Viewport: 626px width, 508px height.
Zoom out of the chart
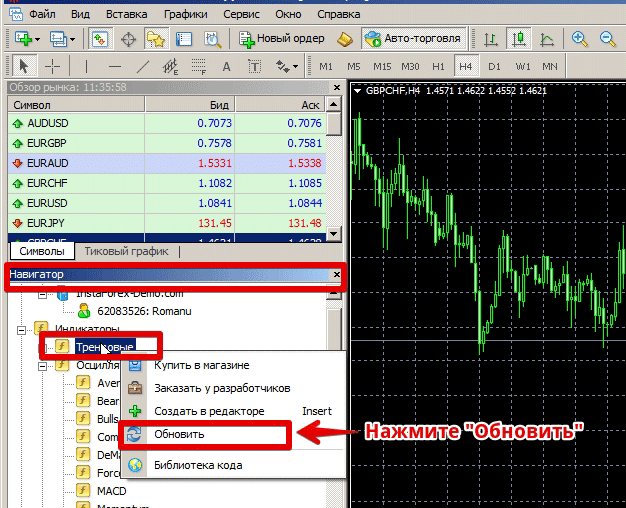click(x=606, y=39)
